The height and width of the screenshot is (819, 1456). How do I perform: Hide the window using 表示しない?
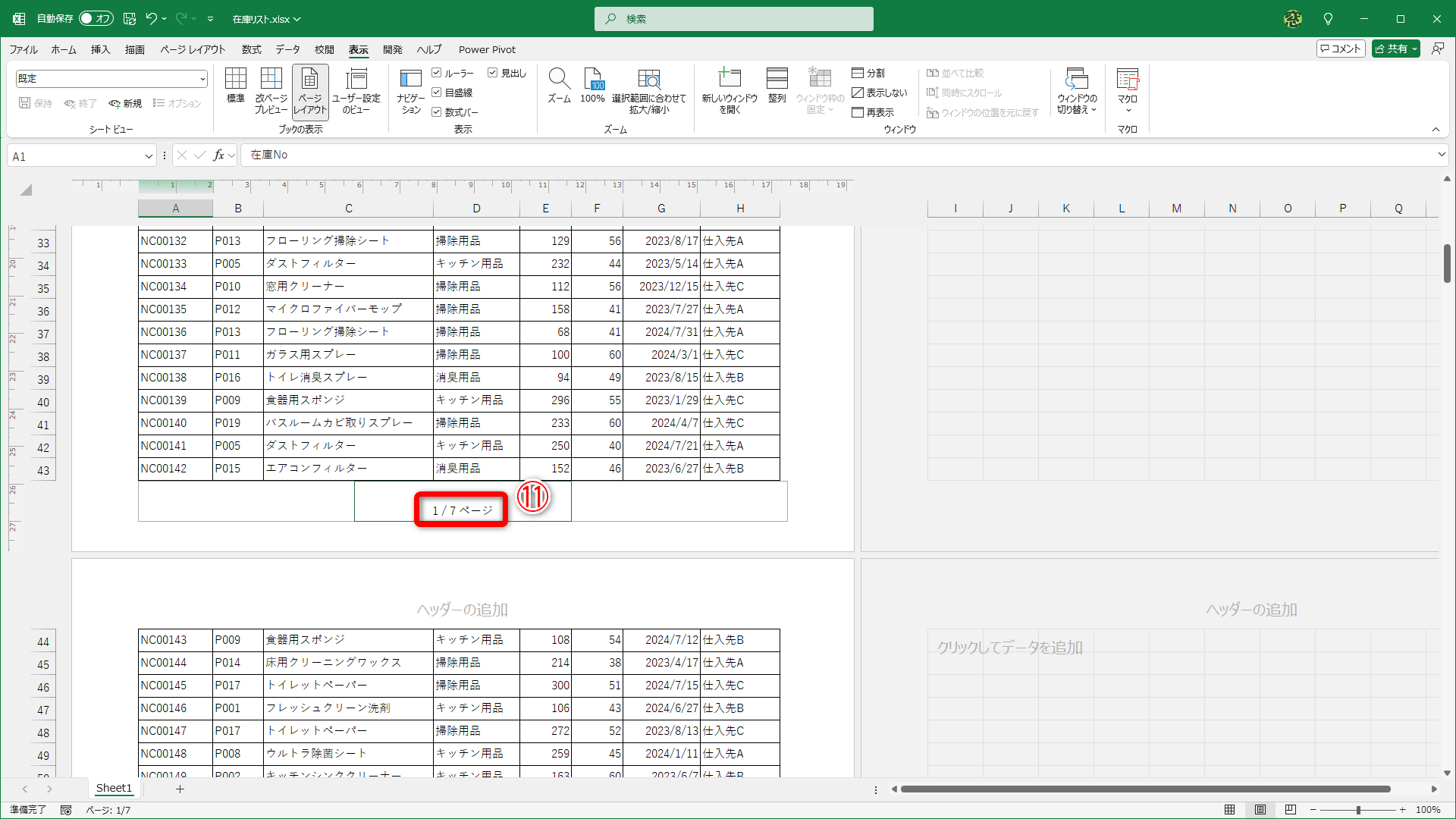(880, 93)
